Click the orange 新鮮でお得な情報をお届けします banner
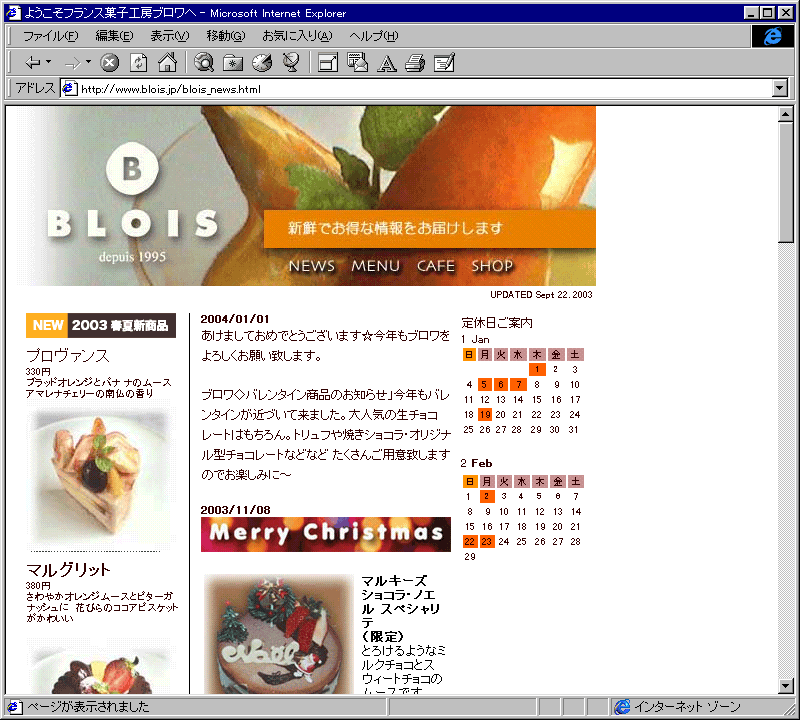Screen dimensions: 800x720 pos(430,228)
